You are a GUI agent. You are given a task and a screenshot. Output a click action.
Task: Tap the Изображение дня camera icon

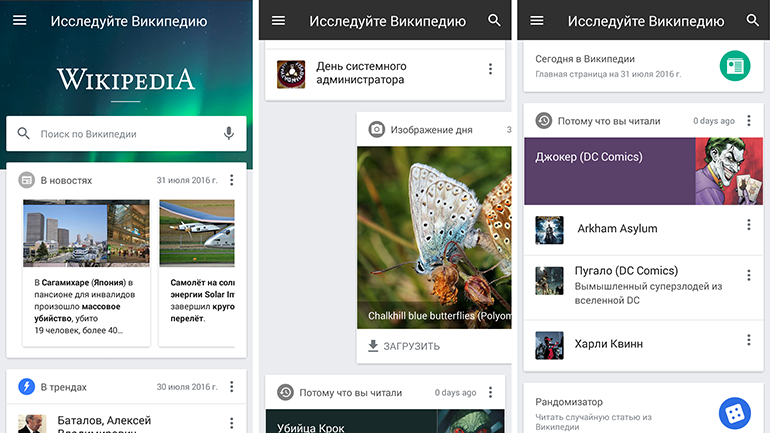point(377,130)
